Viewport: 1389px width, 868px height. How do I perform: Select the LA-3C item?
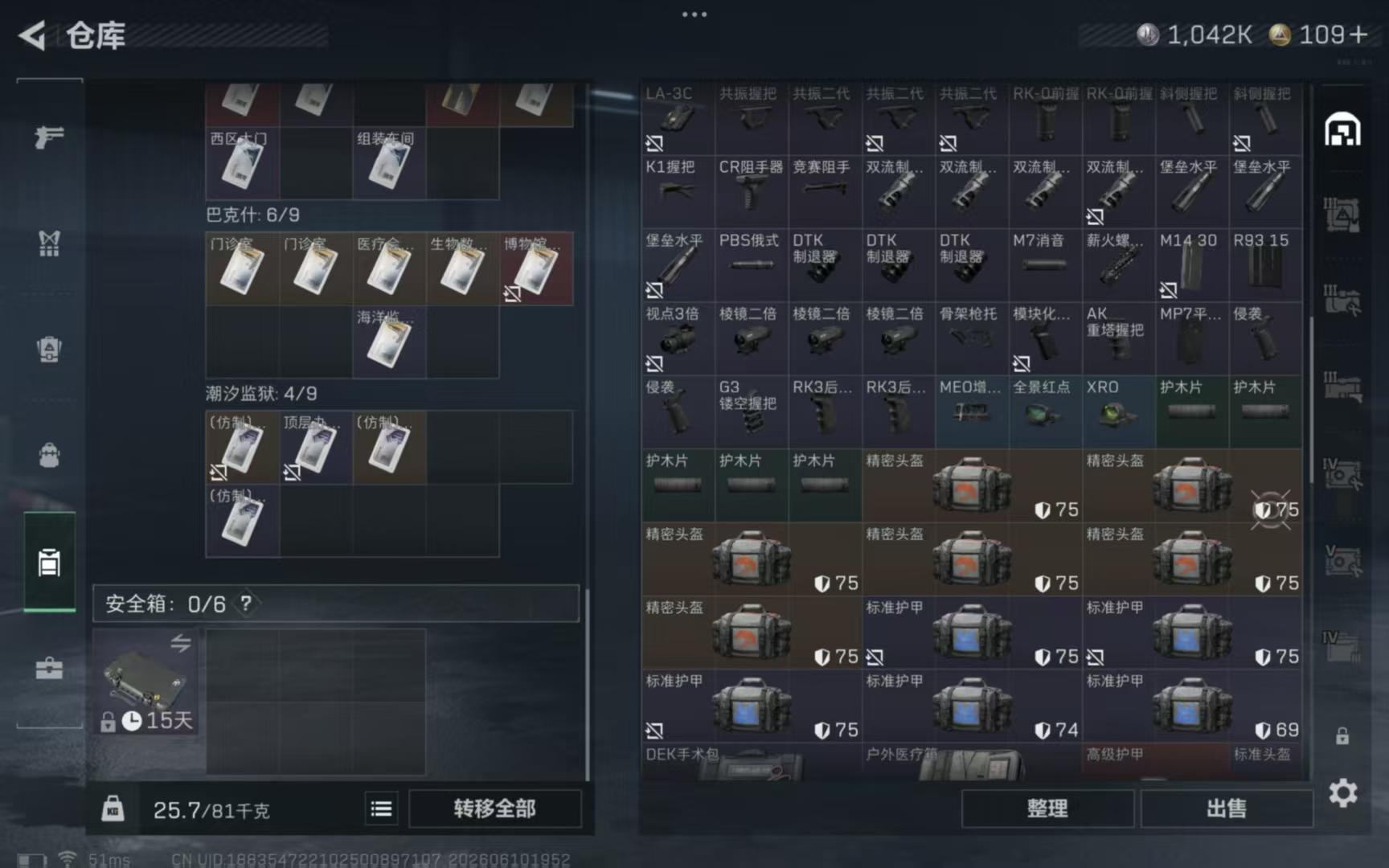tap(678, 119)
